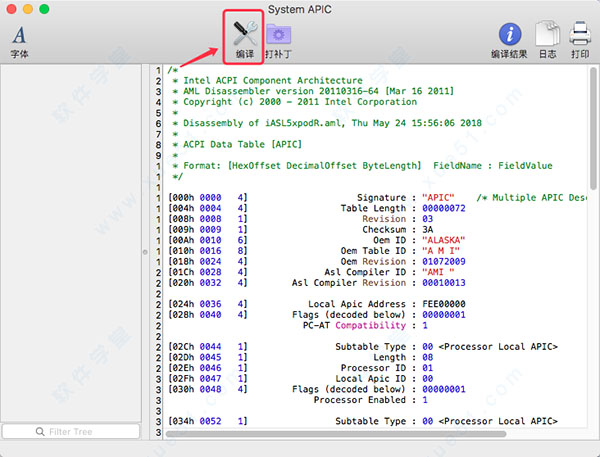The width and height of the screenshot is (600, 457).
Task: Click the Local Apic Address value FEE00000
Action: [444, 304]
